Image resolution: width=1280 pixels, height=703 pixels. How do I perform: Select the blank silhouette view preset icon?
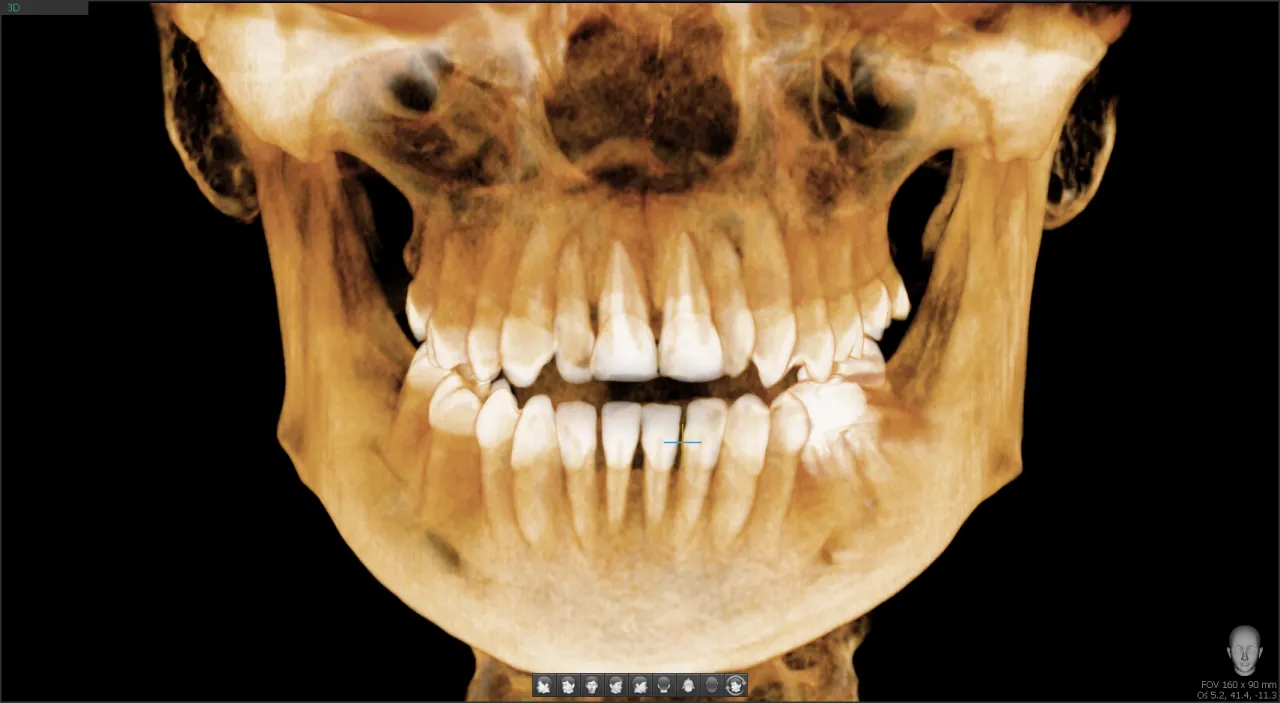click(712, 685)
